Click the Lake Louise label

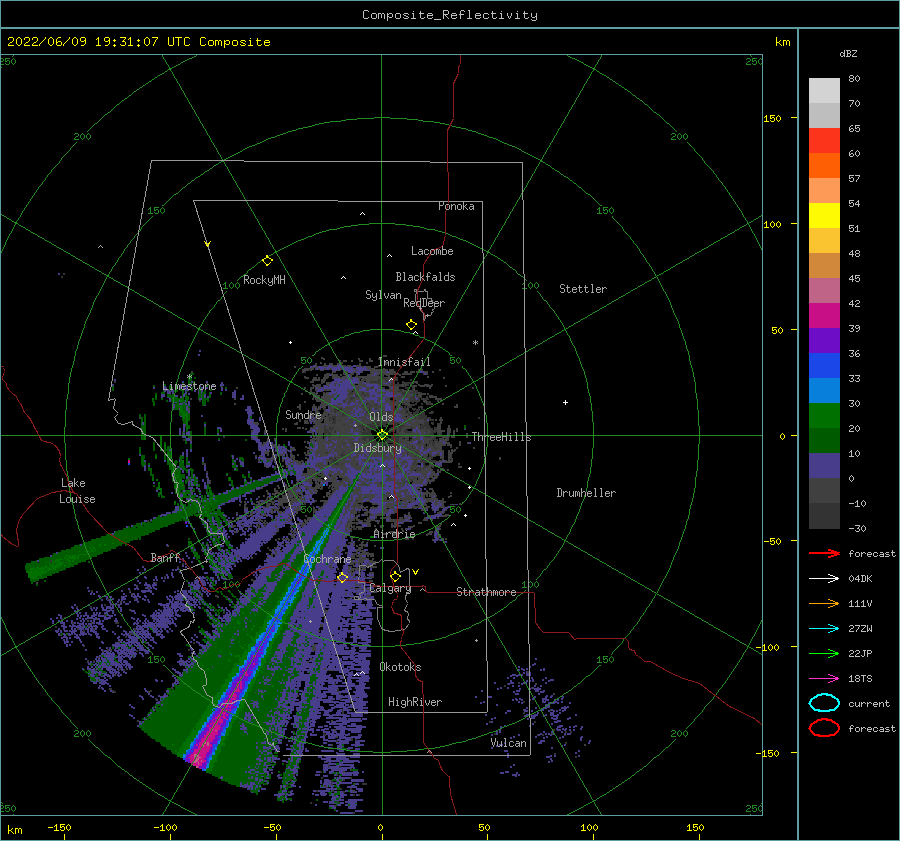point(77,491)
